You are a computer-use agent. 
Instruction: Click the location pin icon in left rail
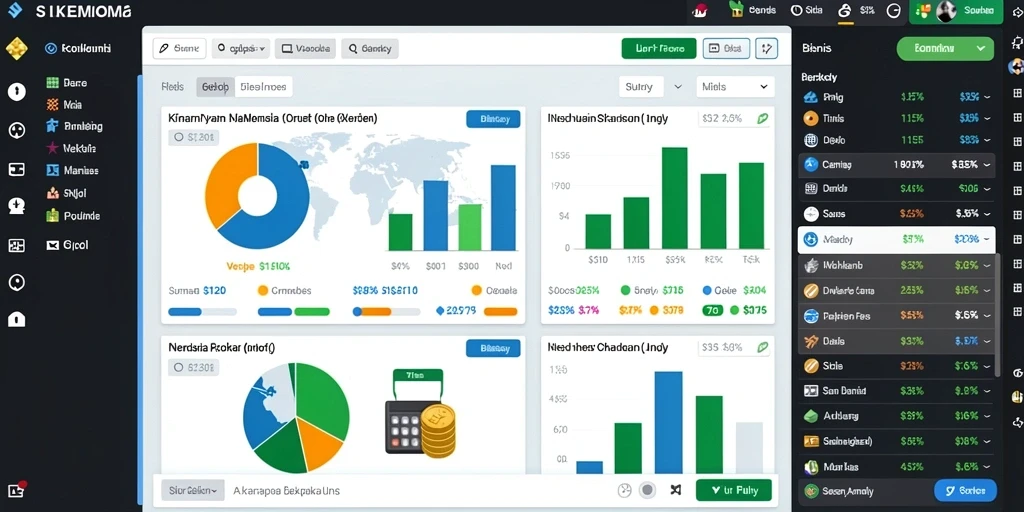16,282
